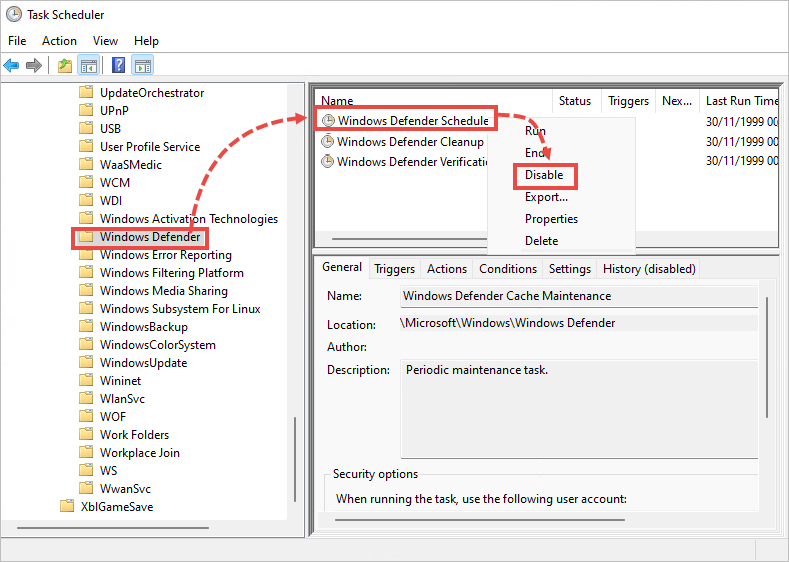Open the Action menu
The width and height of the screenshot is (789, 562).
(59, 41)
